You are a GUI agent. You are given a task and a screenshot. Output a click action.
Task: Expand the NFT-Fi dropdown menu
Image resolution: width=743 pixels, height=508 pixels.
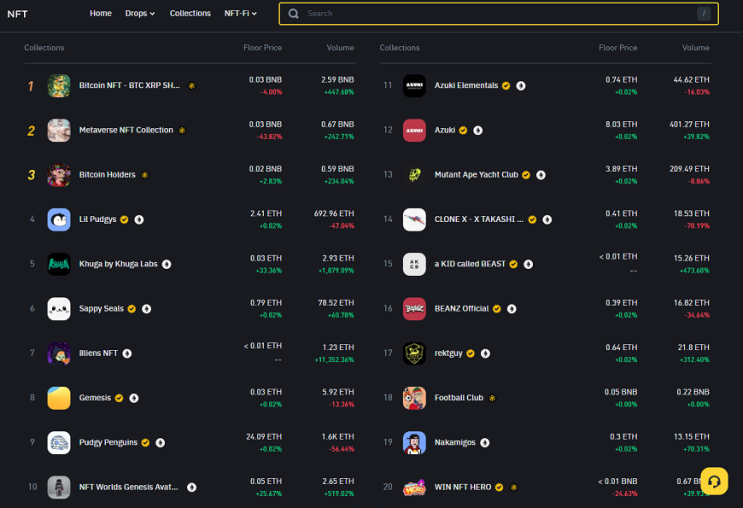[x=240, y=13]
